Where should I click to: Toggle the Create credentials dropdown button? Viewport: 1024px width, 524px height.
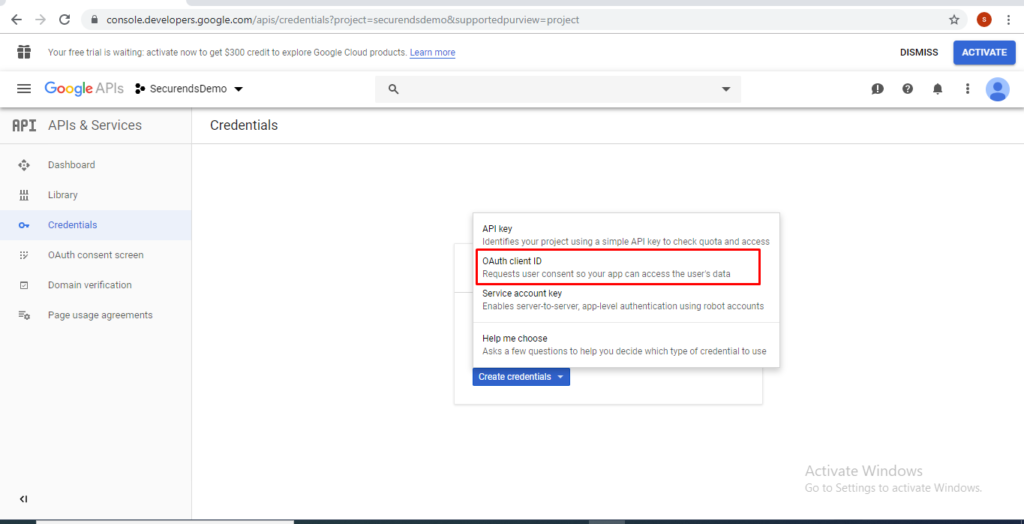coord(521,377)
